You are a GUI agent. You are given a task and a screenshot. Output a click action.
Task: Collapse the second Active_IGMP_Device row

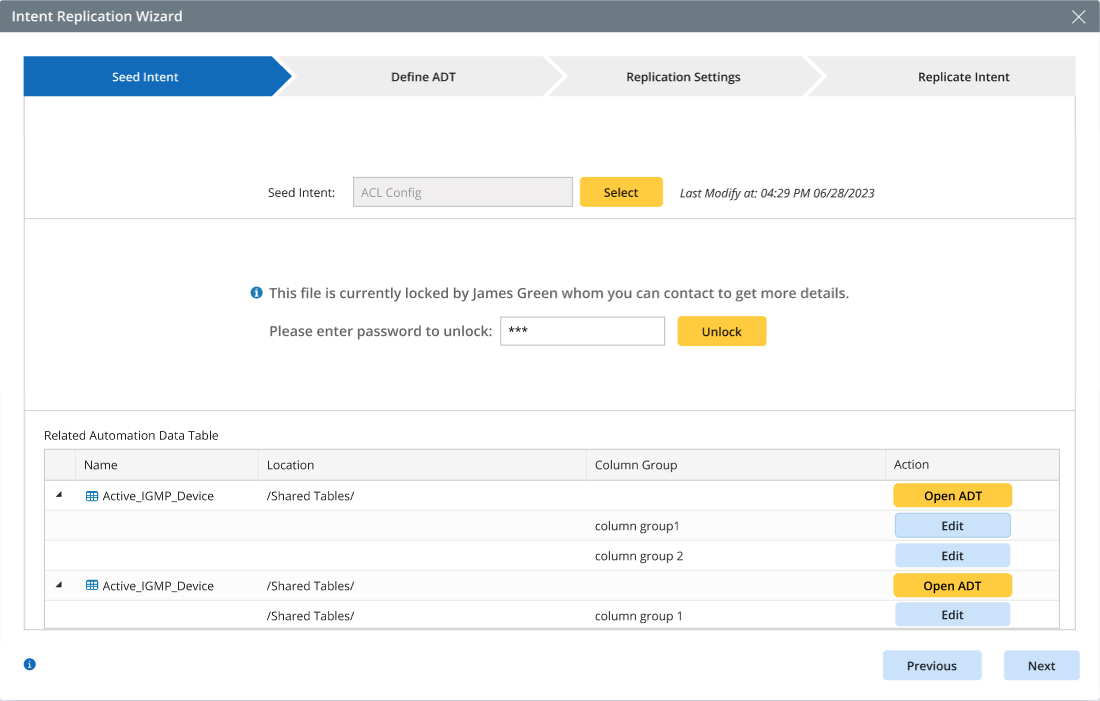pyautogui.click(x=59, y=585)
